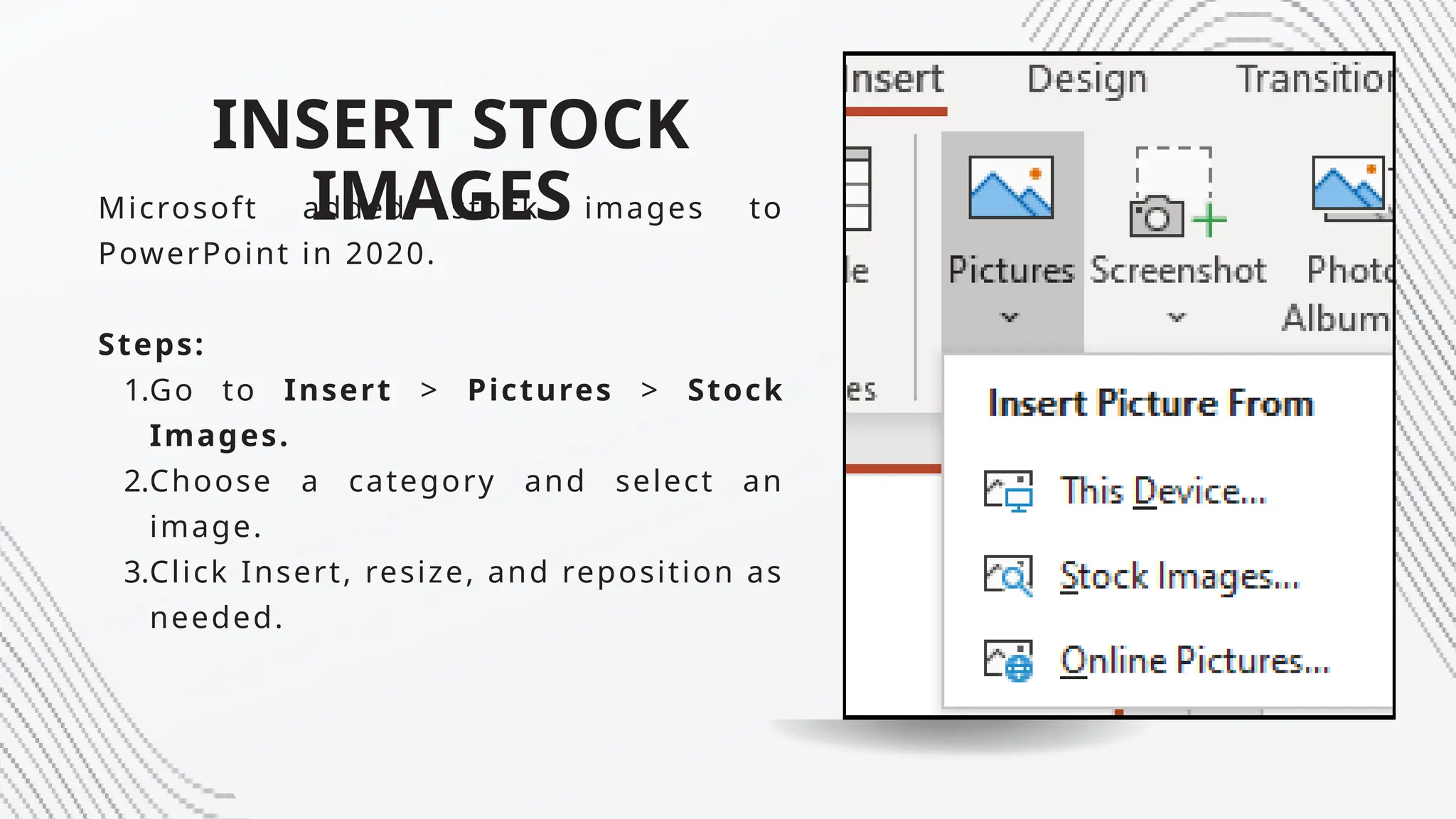Click the Online Pictures globe icon
1456x819 pixels.
pyautogui.click(x=1008, y=661)
